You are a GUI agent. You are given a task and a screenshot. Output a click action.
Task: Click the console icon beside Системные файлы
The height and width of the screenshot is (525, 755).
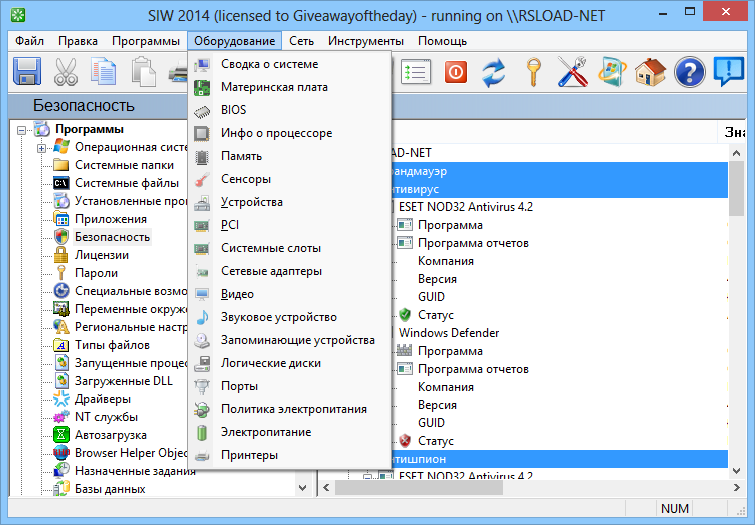[61, 183]
